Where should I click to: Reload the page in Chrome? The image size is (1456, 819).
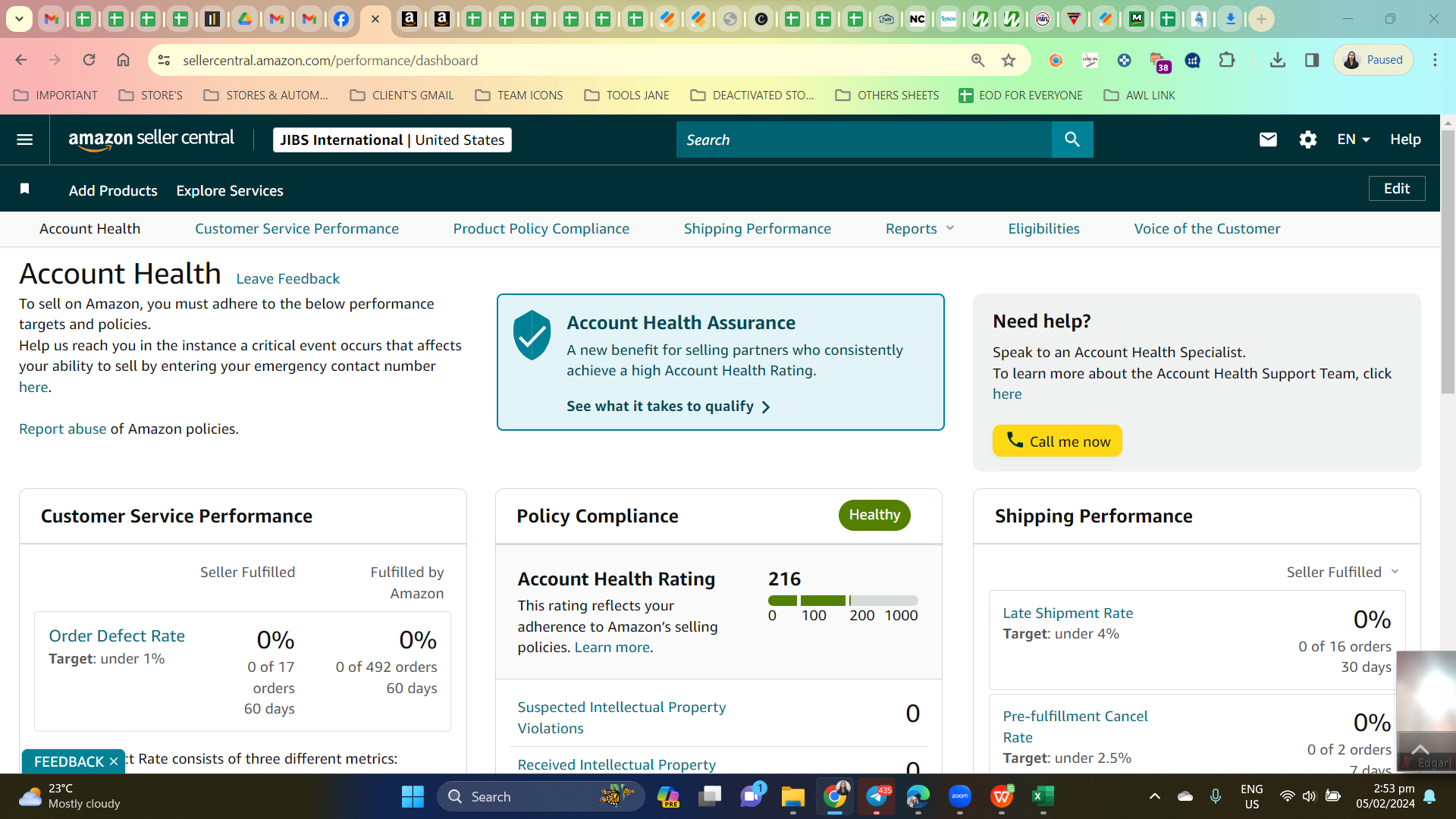[89, 60]
